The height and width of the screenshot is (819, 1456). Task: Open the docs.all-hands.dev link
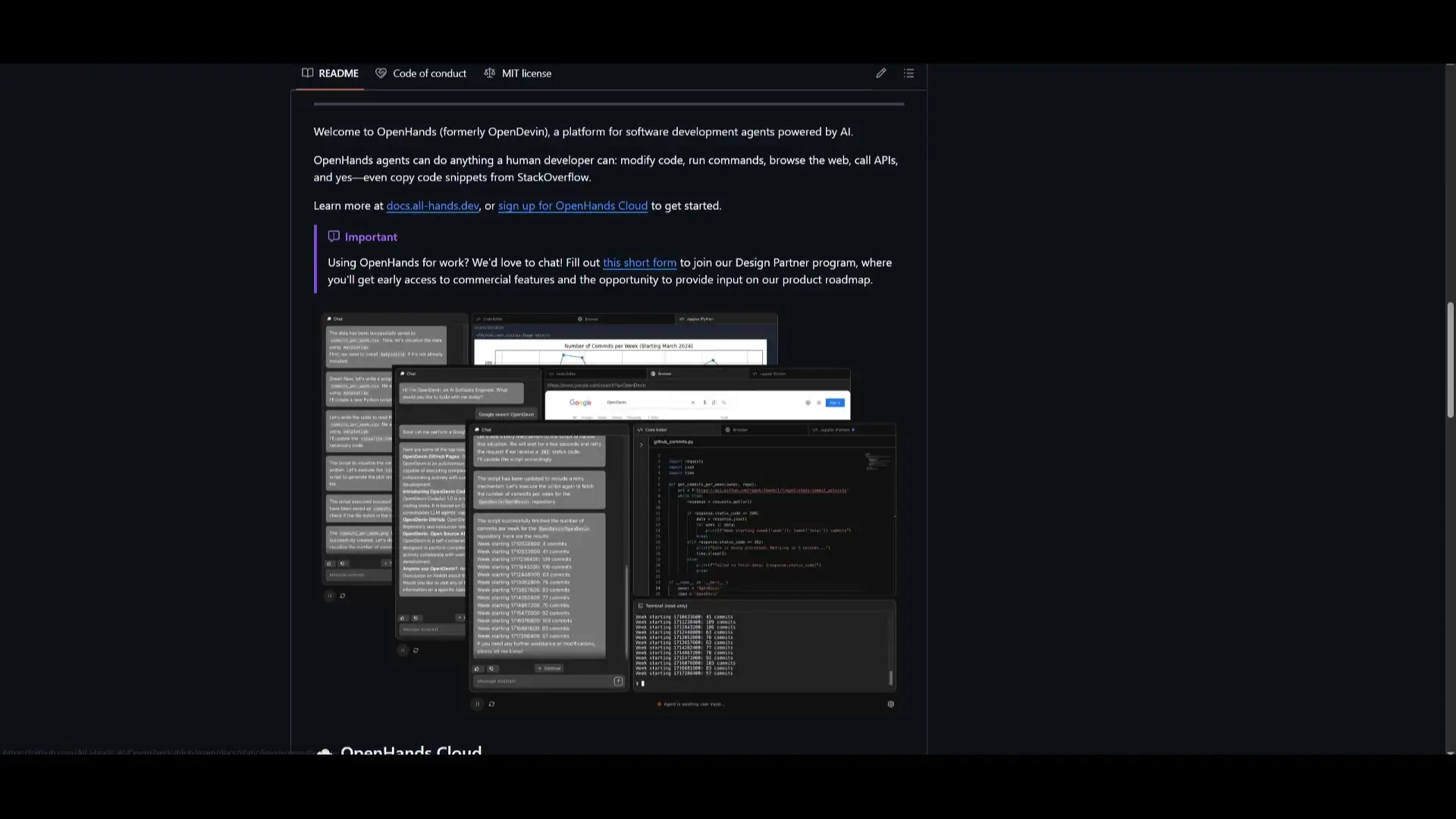coord(432,206)
